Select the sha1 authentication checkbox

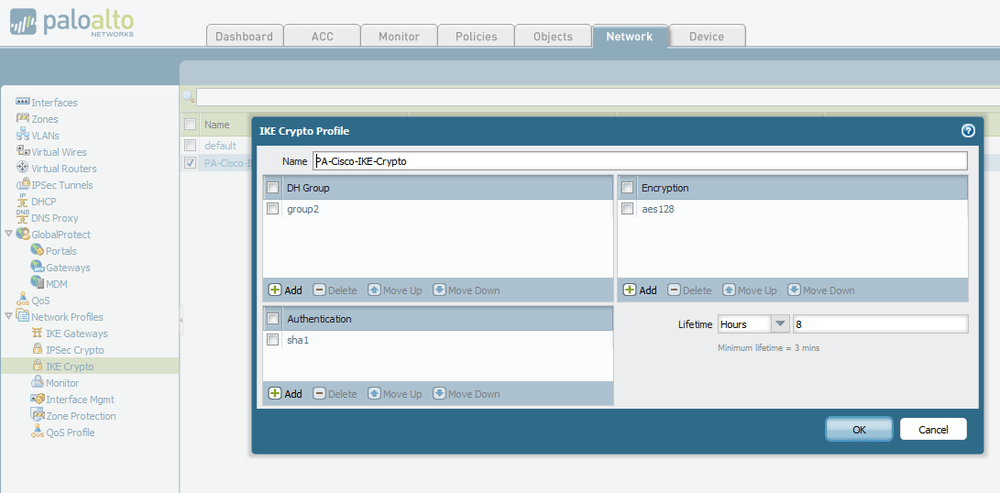[273, 340]
